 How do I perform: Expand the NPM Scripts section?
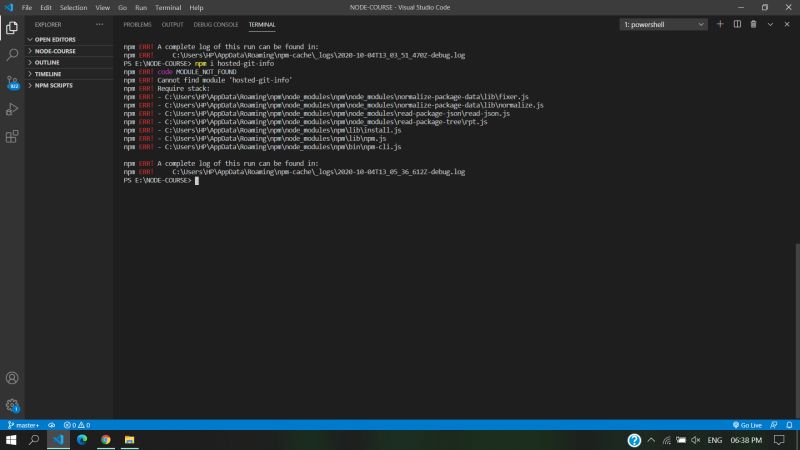(69, 85)
